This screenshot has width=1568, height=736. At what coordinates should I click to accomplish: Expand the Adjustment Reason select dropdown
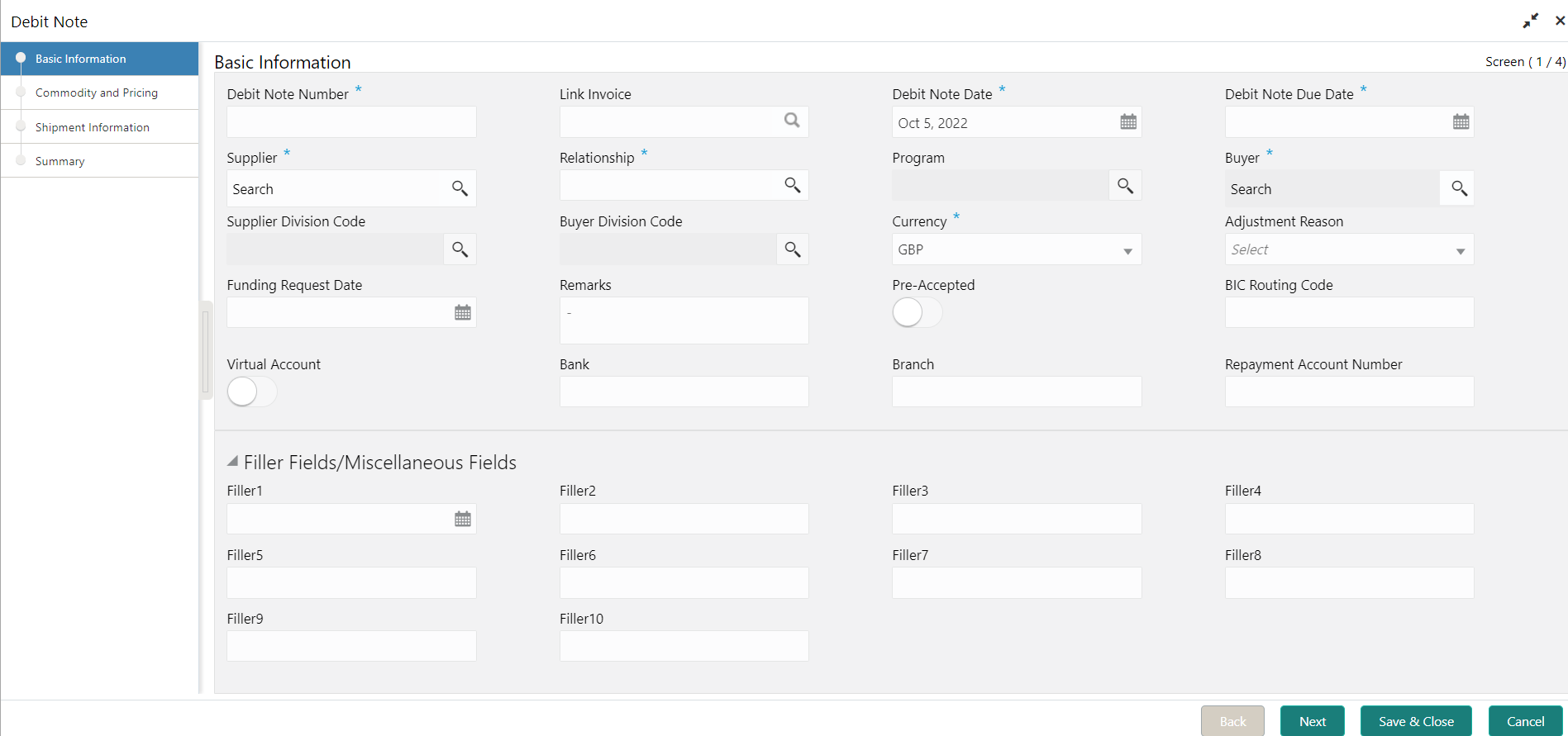[1460, 250]
